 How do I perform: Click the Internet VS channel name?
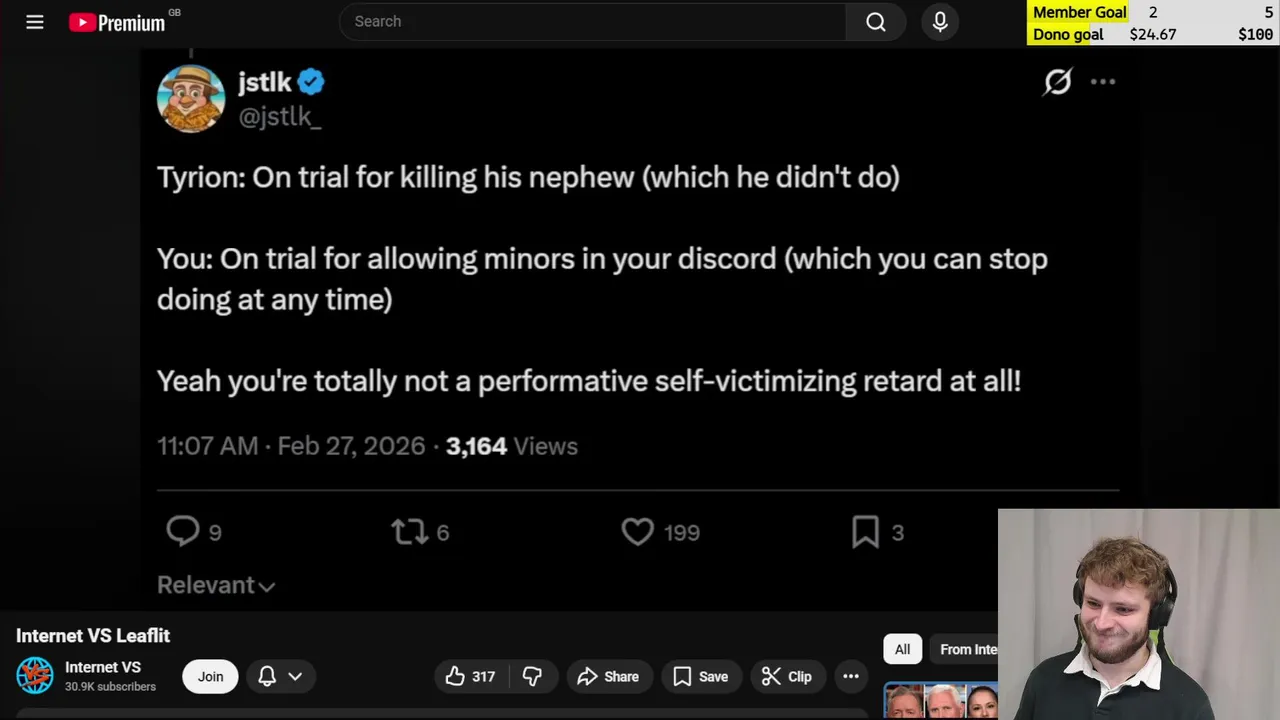pos(103,667)
